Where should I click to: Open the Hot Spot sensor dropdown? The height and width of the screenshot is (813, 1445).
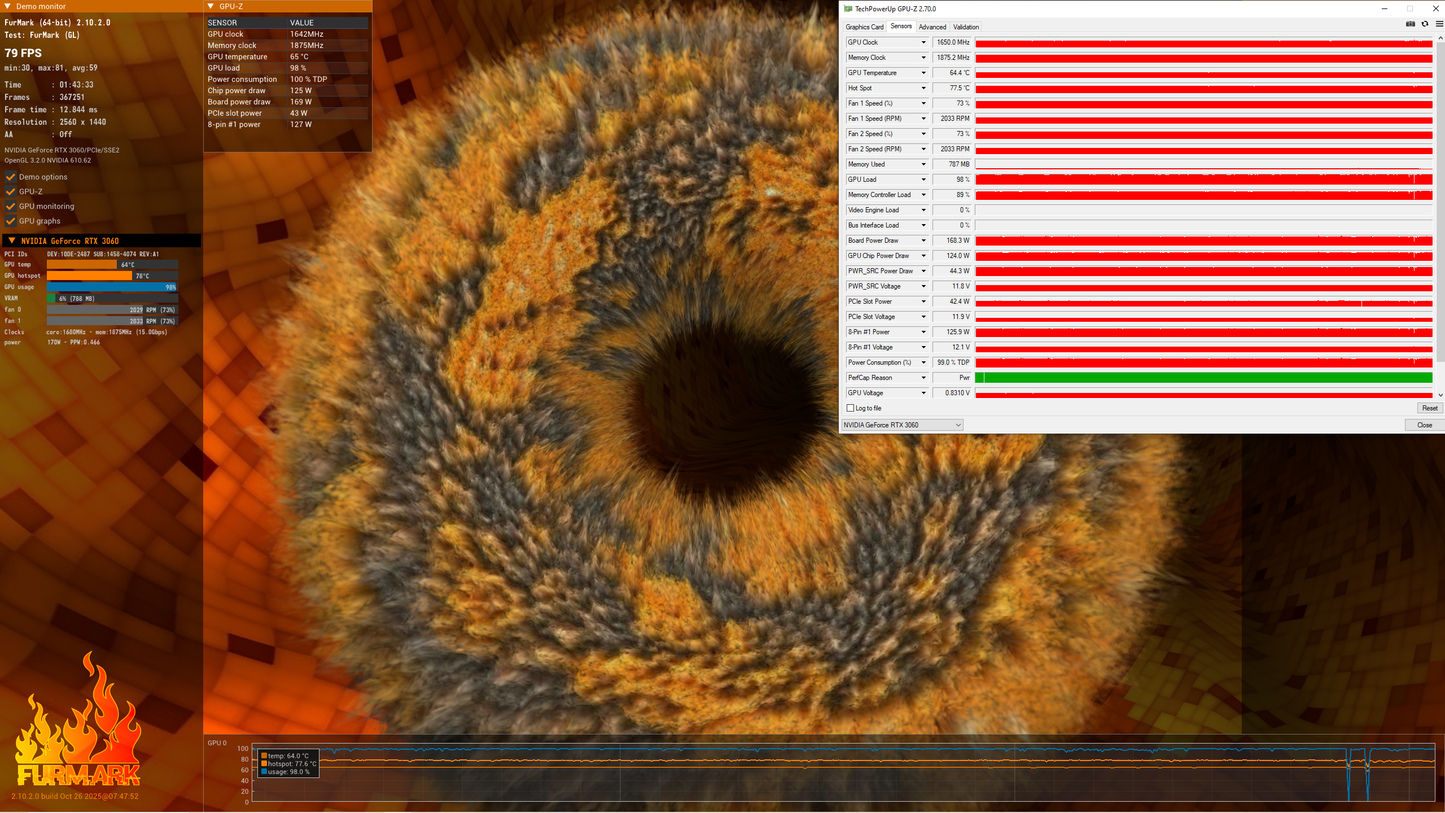[923, 88]
